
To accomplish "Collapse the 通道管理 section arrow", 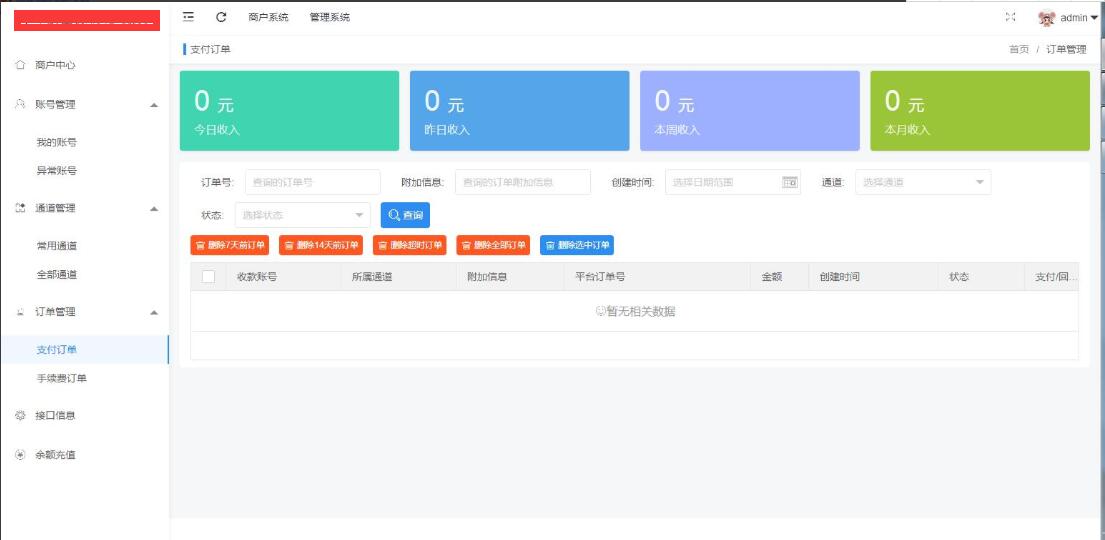I will click(x=154, y=209).
